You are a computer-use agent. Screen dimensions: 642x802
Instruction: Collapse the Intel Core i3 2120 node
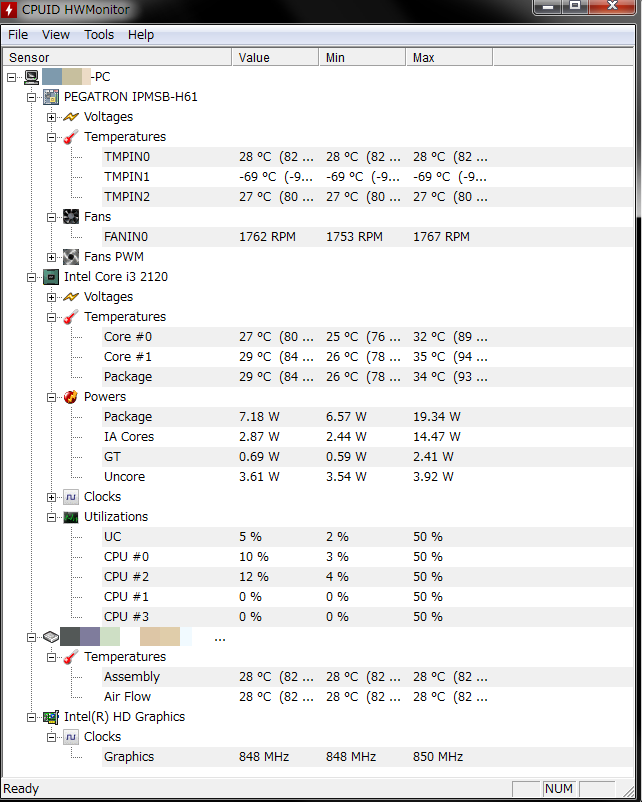(x=32, y=277)
